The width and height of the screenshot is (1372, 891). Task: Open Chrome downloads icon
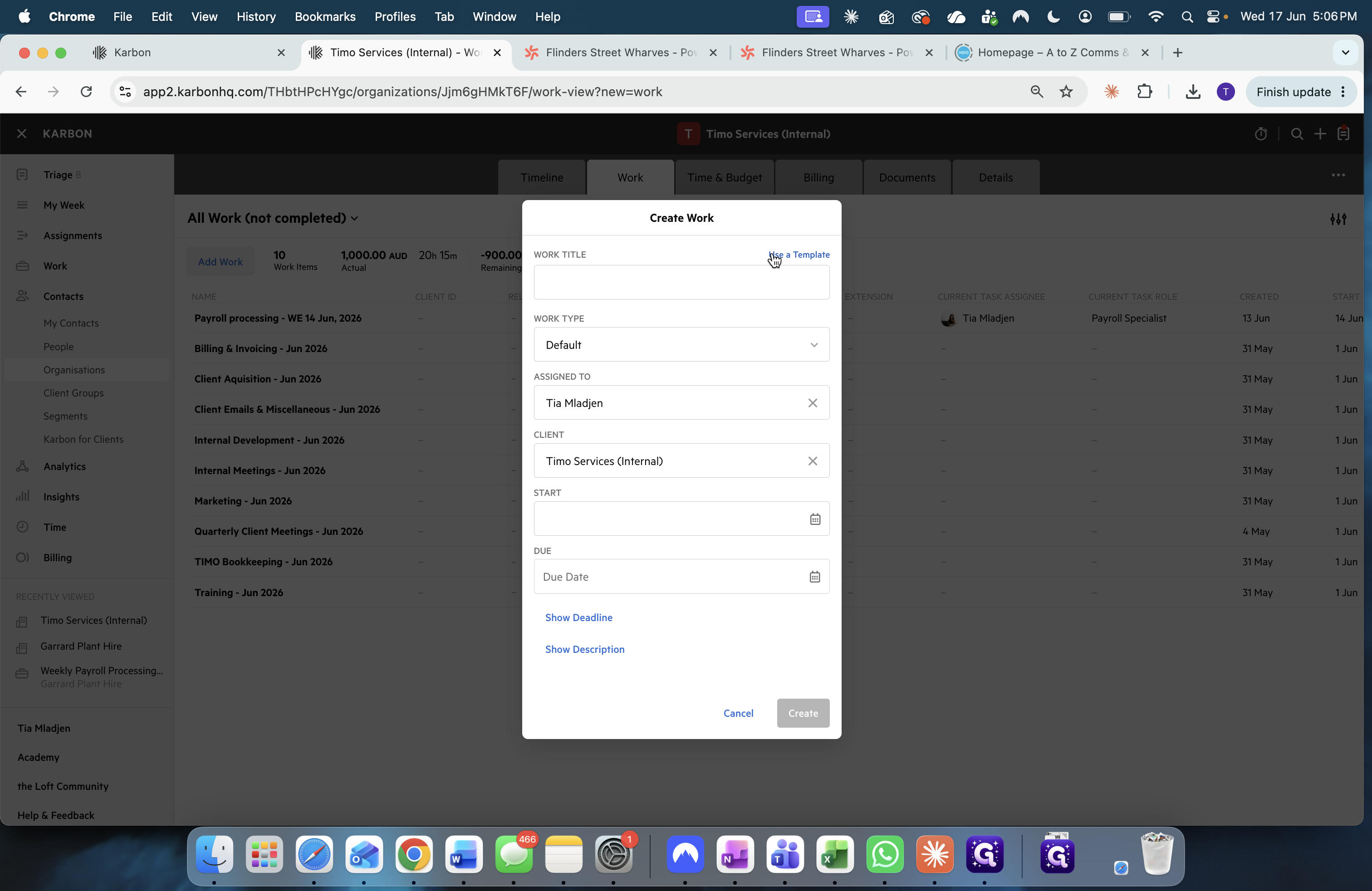point(1193,92)
